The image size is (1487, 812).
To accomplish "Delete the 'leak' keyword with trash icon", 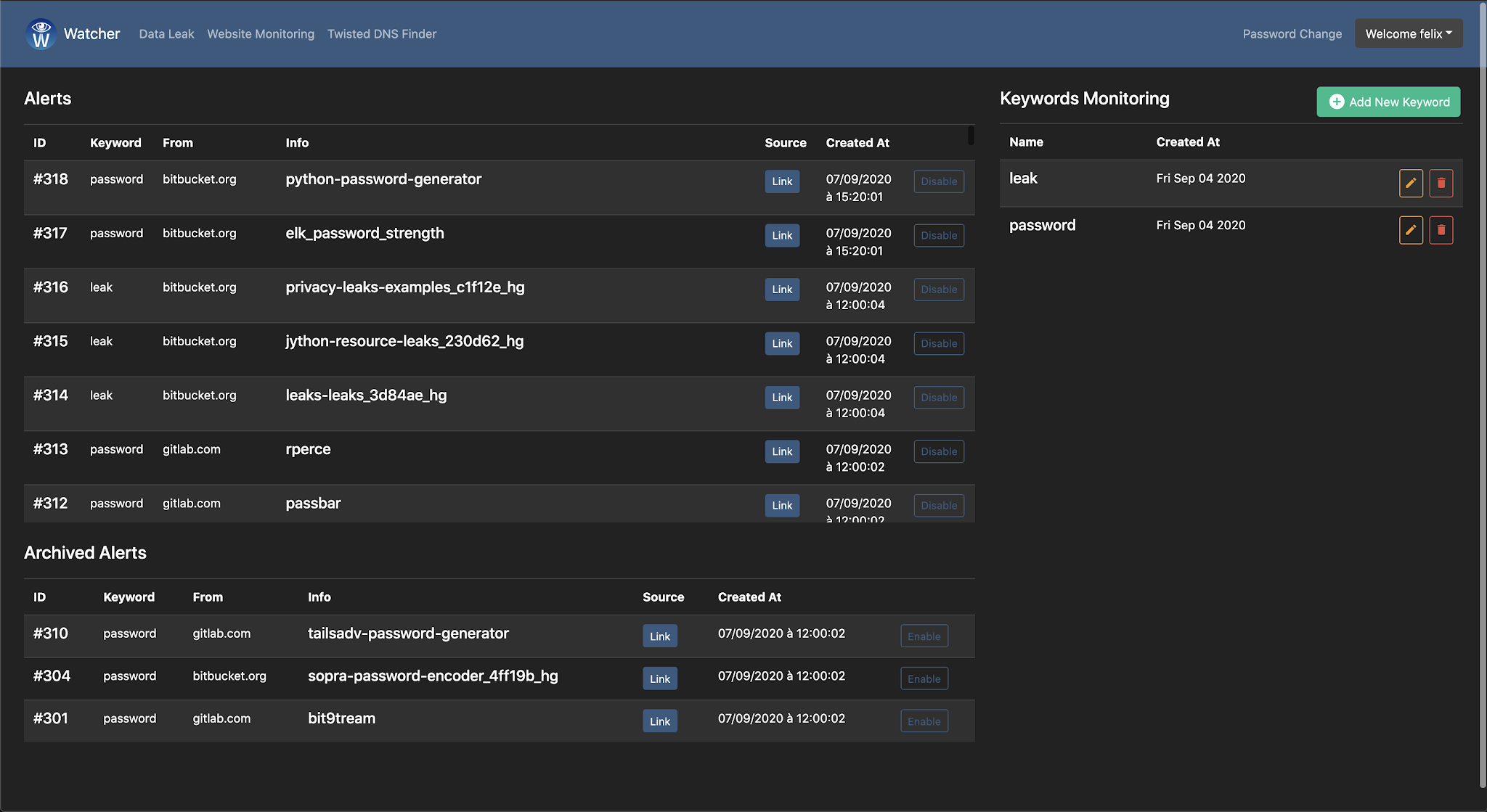I will point(1441,183).
